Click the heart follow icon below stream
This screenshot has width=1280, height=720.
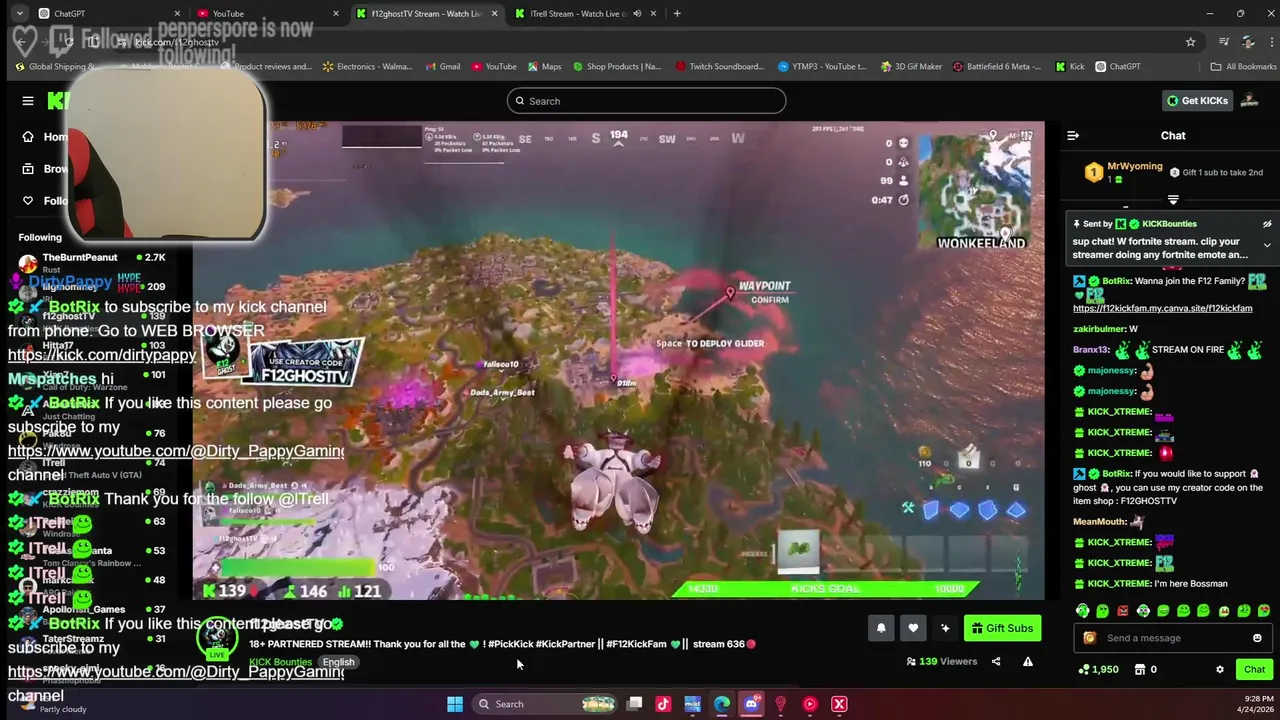pos(913,628)
